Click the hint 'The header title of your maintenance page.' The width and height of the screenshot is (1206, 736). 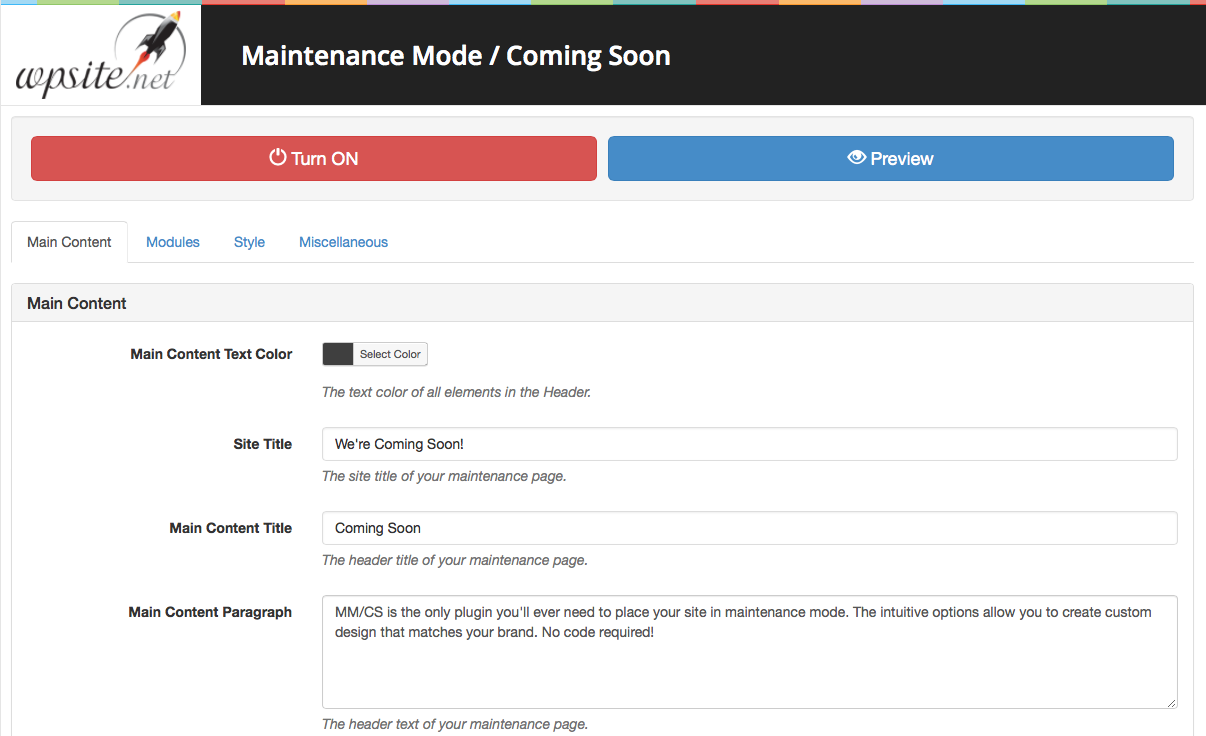pyautogui.click(x=455, y=560)
